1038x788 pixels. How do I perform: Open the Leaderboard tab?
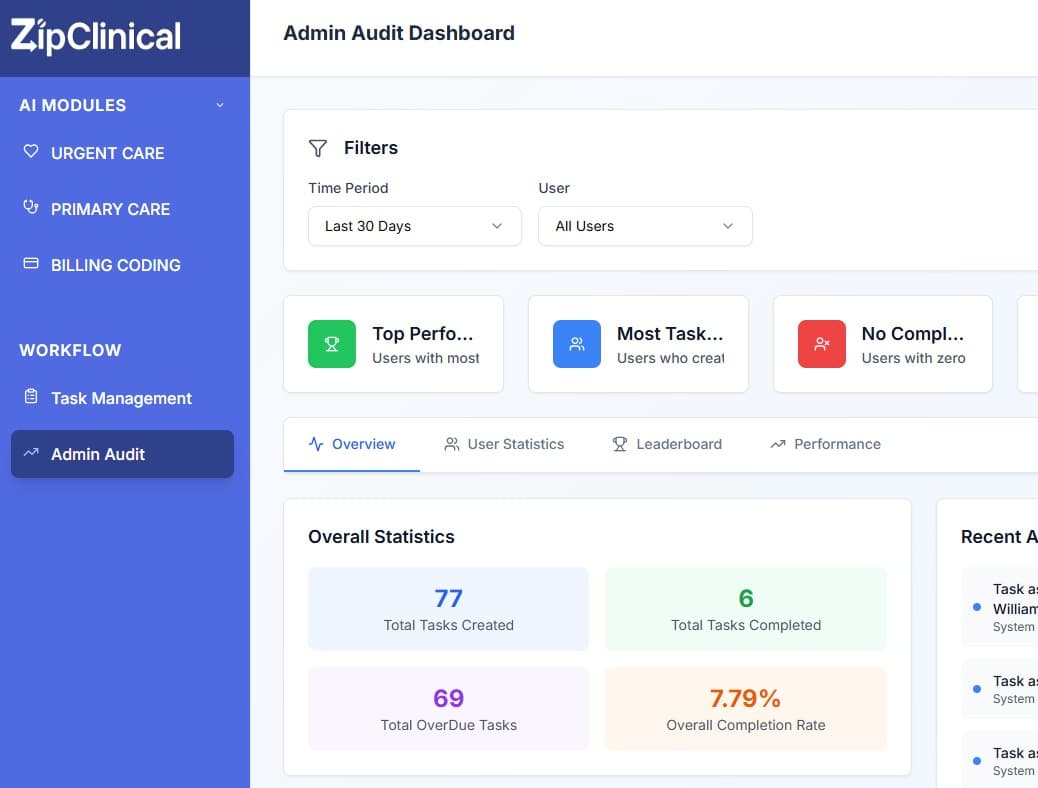(x=666, y=444)
